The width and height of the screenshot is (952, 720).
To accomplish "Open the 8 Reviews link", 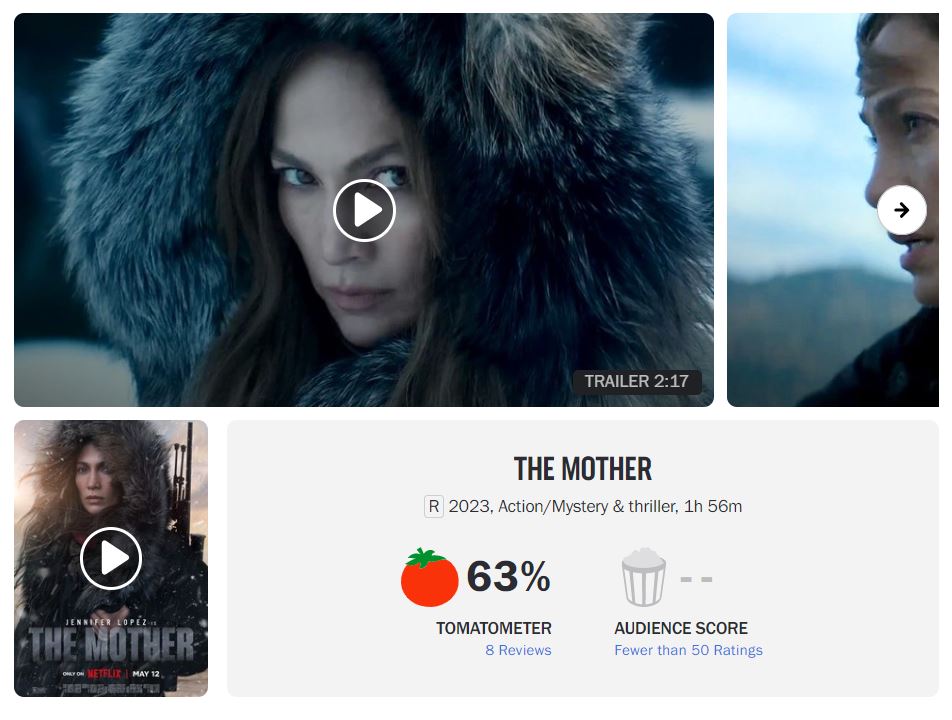I will 518,650.
